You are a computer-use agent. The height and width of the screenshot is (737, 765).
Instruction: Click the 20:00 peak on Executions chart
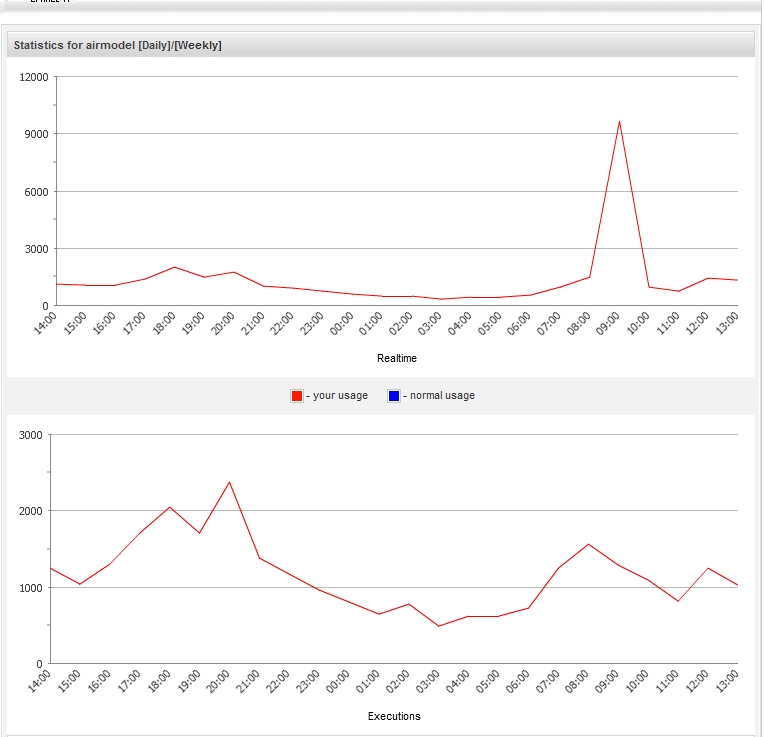229,482
